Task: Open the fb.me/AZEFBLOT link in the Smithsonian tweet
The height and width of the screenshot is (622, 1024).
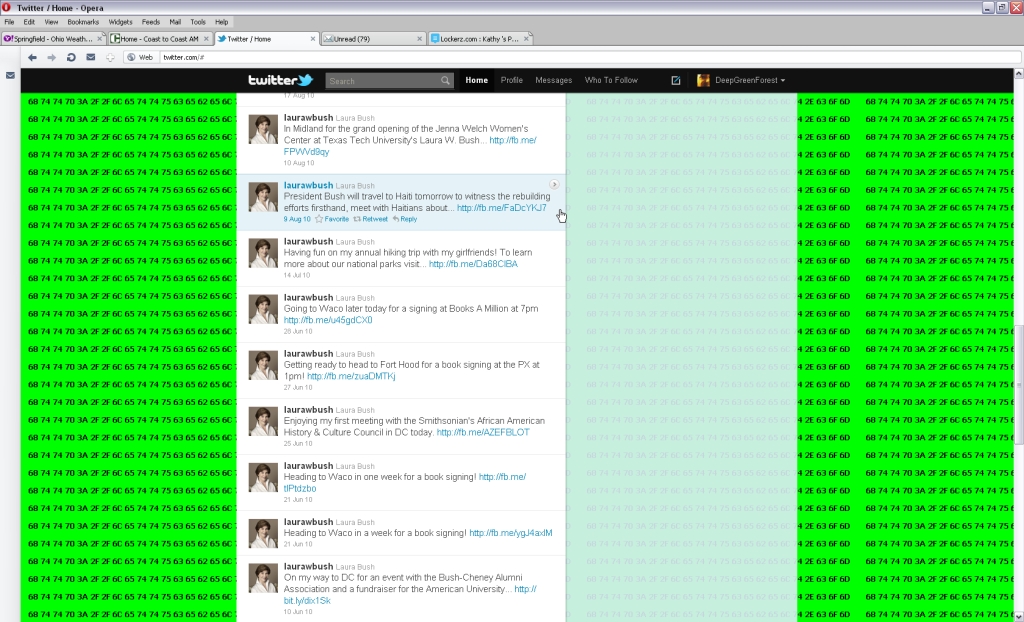Action: pyautogui.click(x=483, y=433)
